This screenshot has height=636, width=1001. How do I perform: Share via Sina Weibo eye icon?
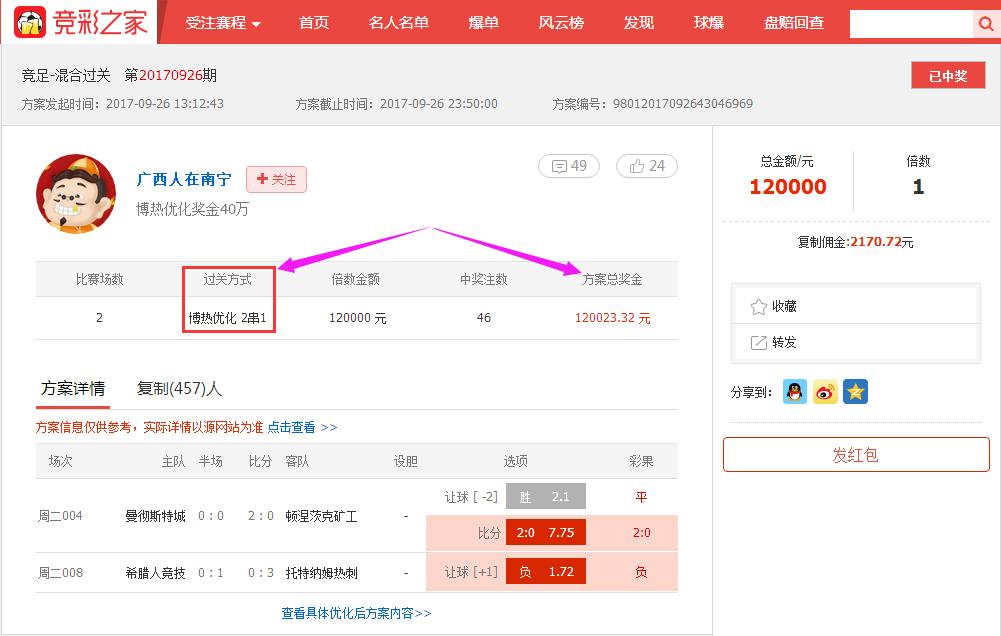coord(825,393)
